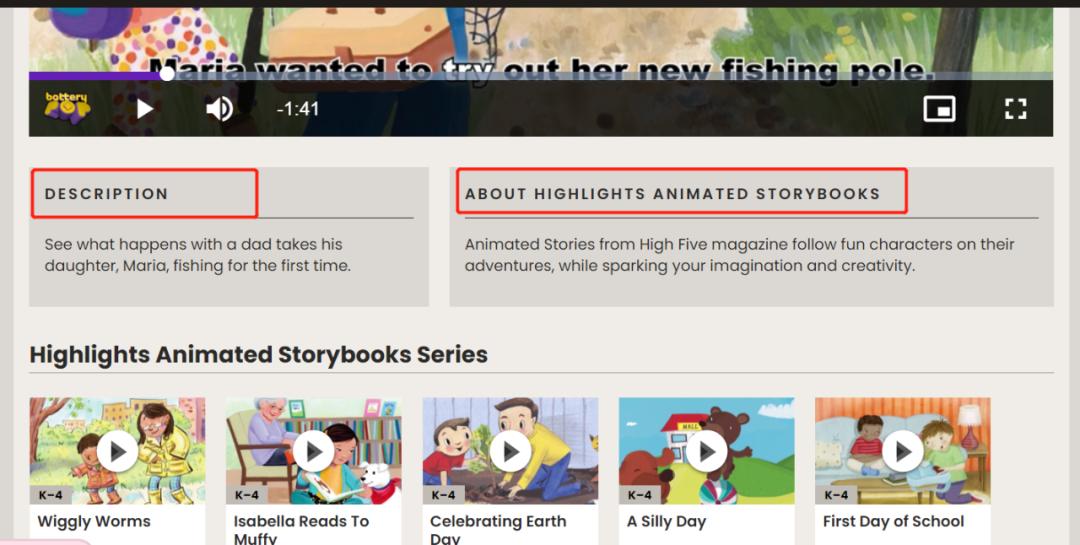Open the A Silly Day title link
Viewport: 1080px width, 545px height.
tap(666, 521)
